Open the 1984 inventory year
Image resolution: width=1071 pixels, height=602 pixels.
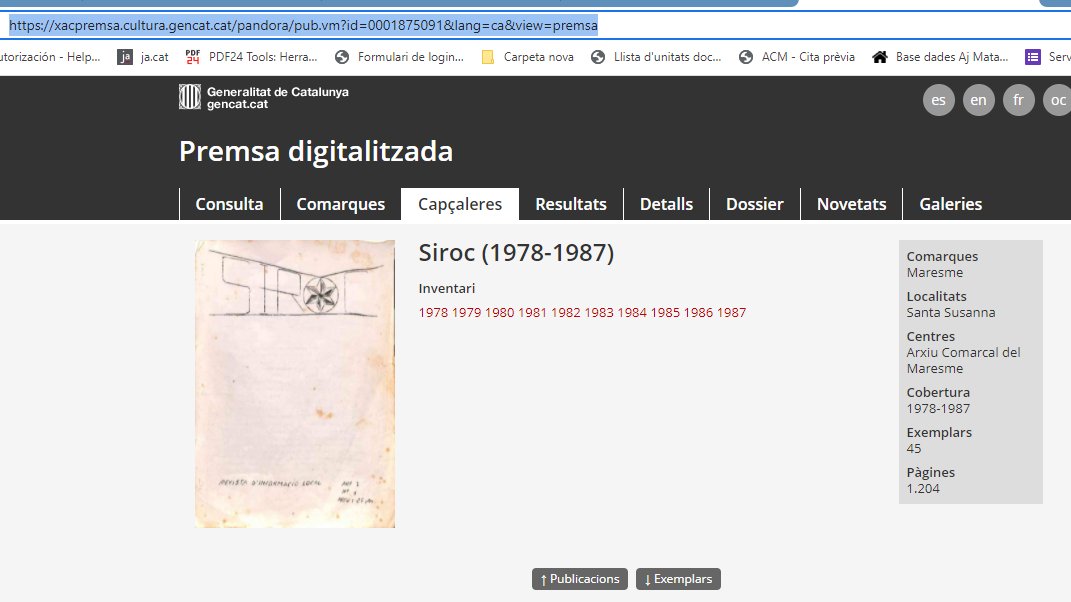(632, 313)
